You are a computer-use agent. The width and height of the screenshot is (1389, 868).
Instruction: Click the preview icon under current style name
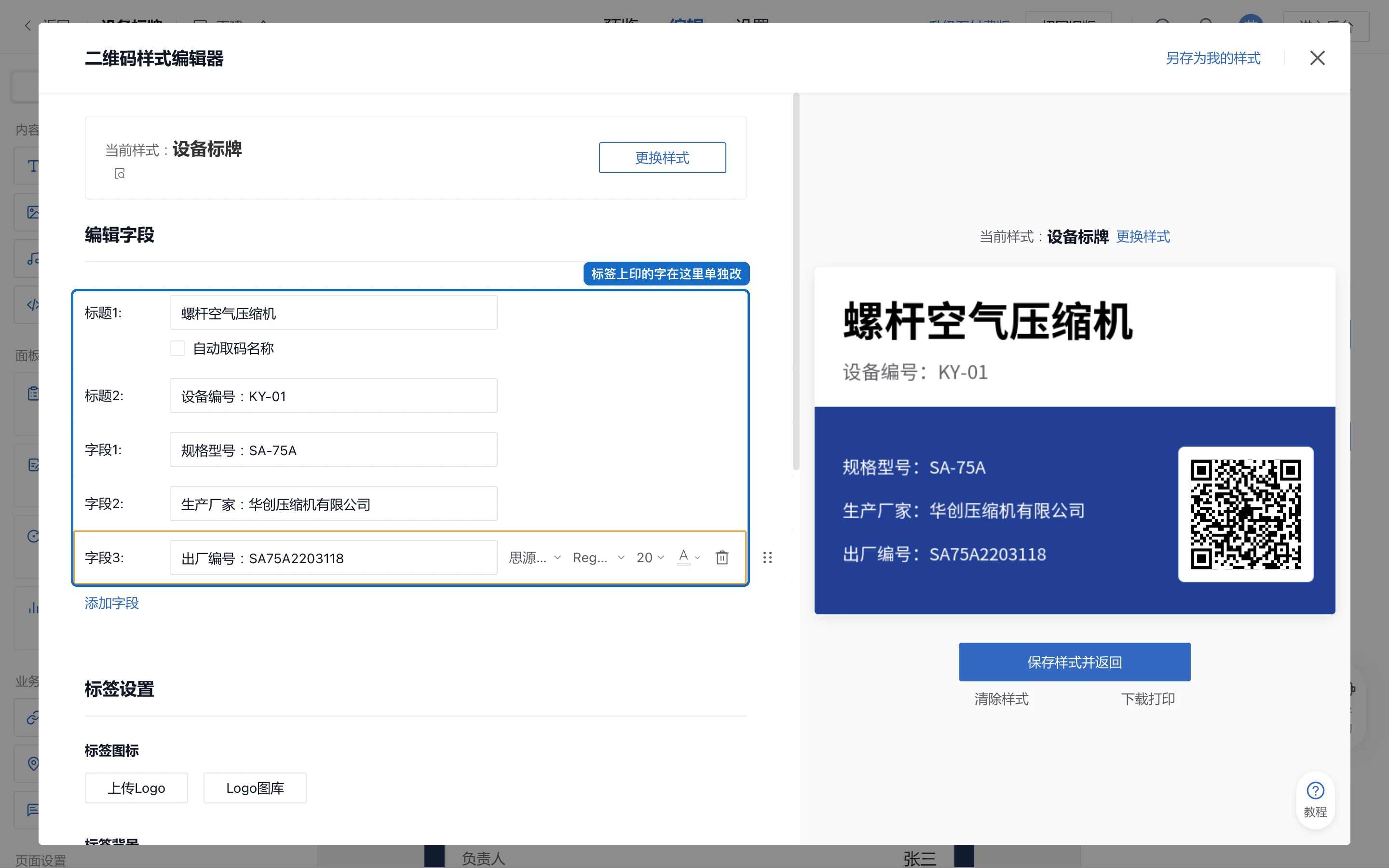point(120,174)
